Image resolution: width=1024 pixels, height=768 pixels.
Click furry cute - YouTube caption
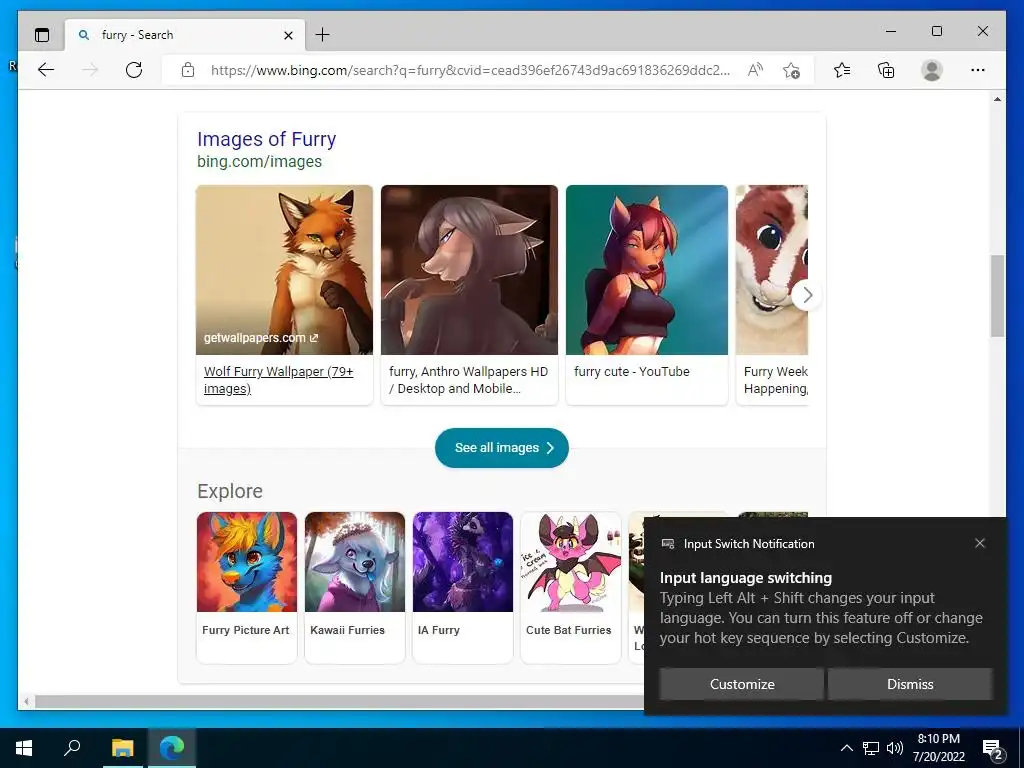pyautogui.click(x=632, y=372)
